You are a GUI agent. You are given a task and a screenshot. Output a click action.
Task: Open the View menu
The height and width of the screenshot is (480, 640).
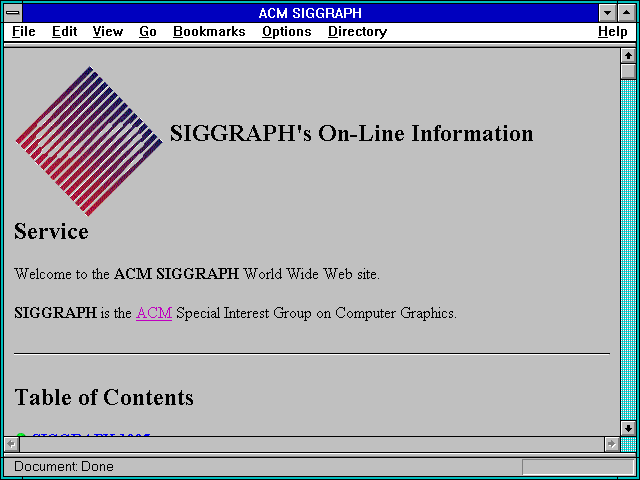coord(108,32)
